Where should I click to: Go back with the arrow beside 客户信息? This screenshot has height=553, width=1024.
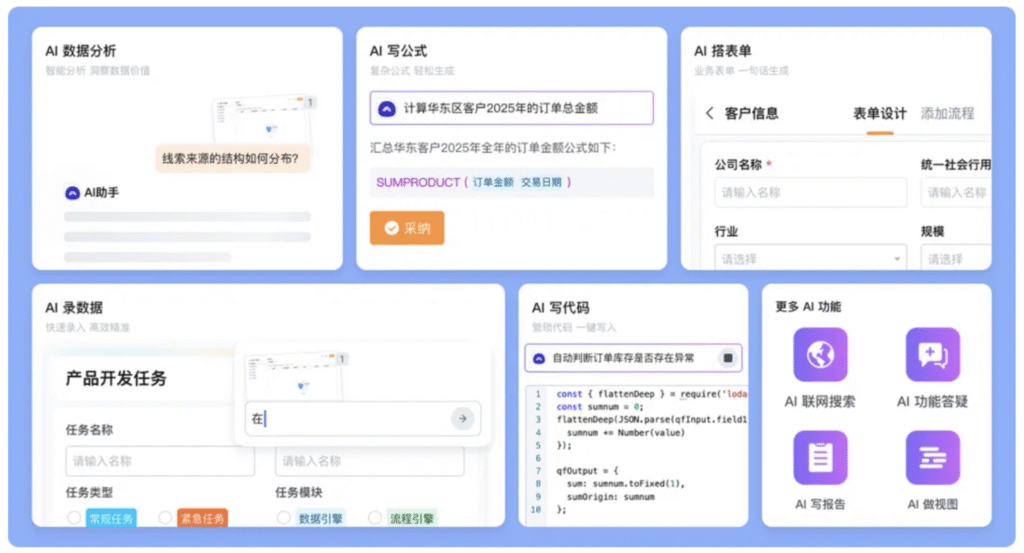(709, 113)
